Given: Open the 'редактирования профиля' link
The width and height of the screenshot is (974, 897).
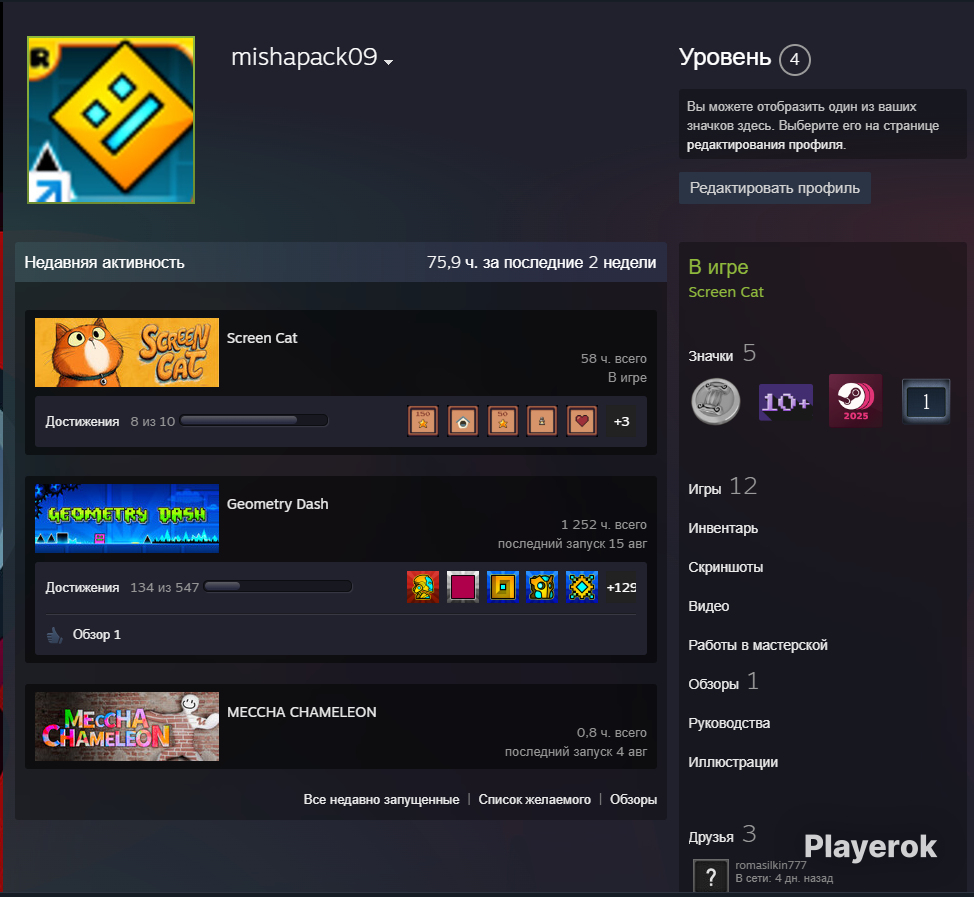Looking at the screenshot, I should coord(765,145).
